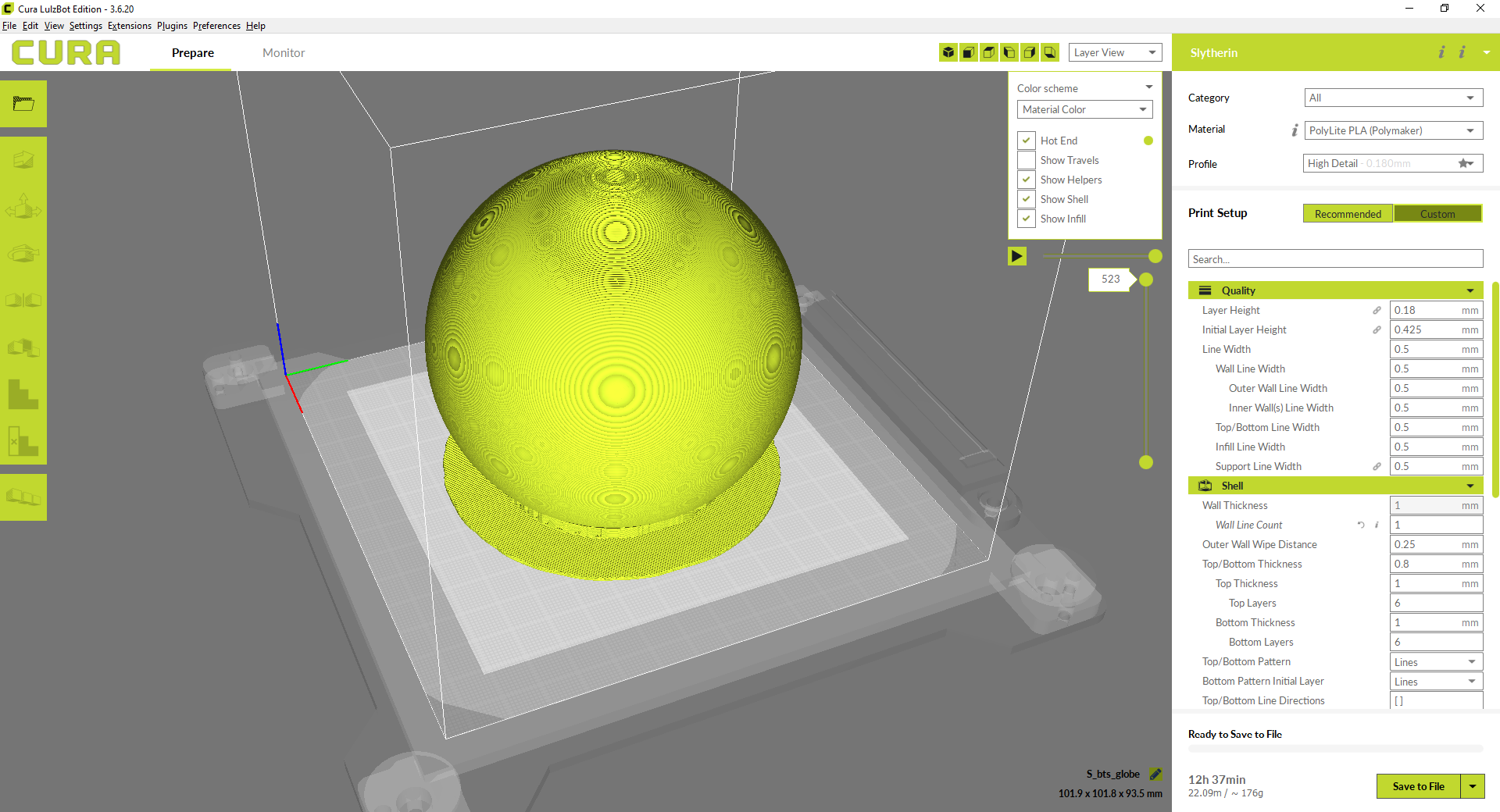Select the grouped cubes per-model settings tool
1500x812 pixels.
click(23, 347)
